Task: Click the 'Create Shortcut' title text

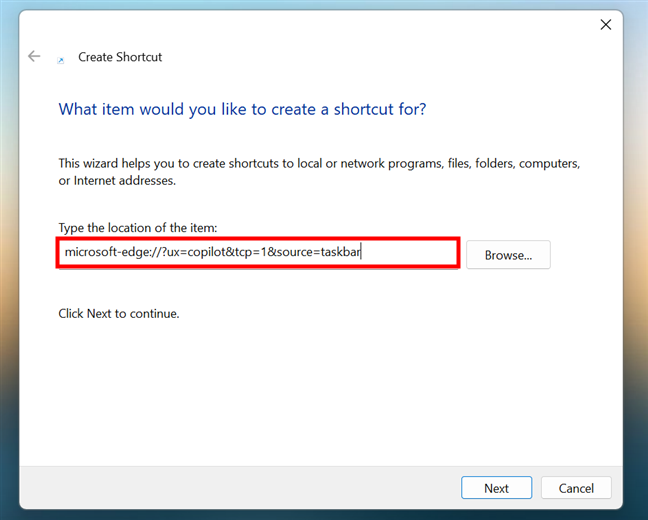Action: 120,57
